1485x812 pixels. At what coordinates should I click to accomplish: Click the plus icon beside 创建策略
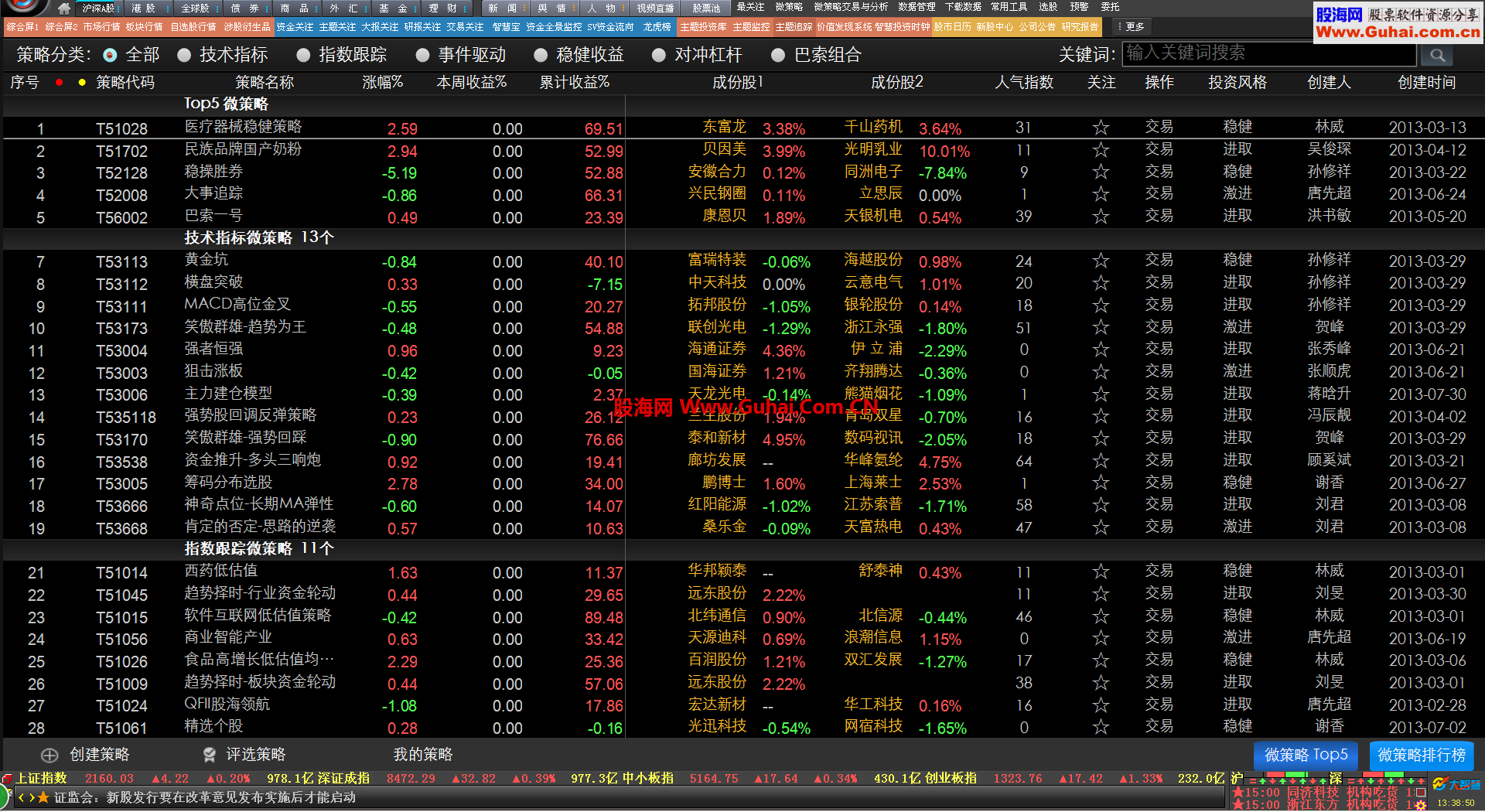coord(49,756)
